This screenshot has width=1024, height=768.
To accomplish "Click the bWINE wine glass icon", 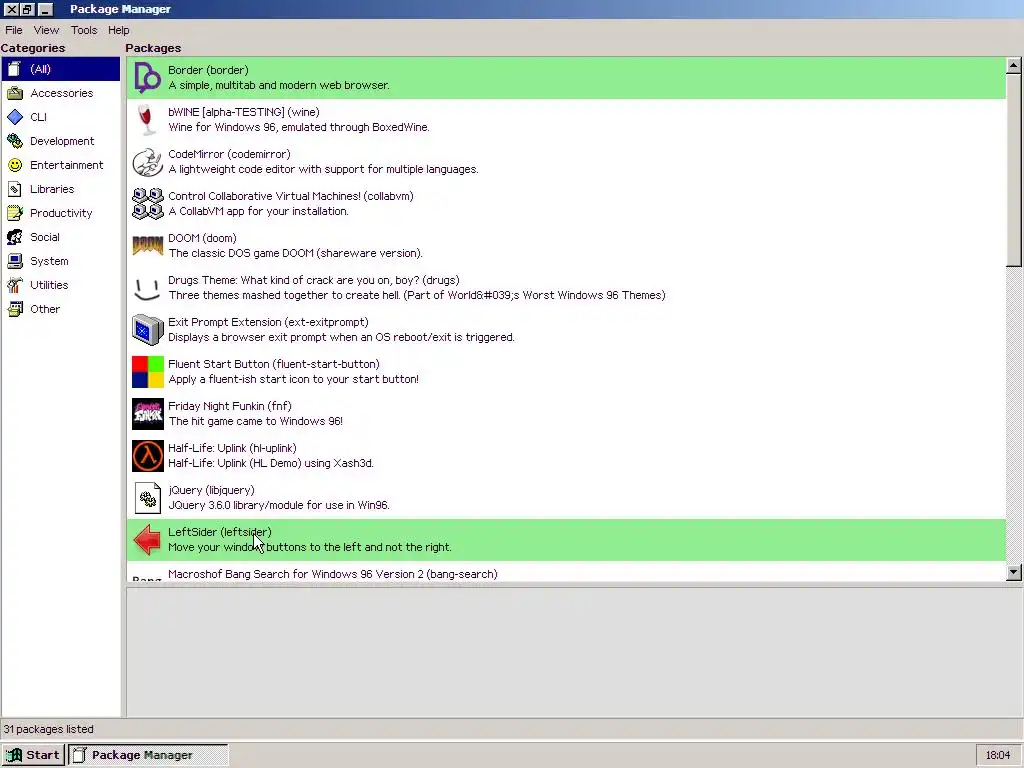I will pos(148,120).
